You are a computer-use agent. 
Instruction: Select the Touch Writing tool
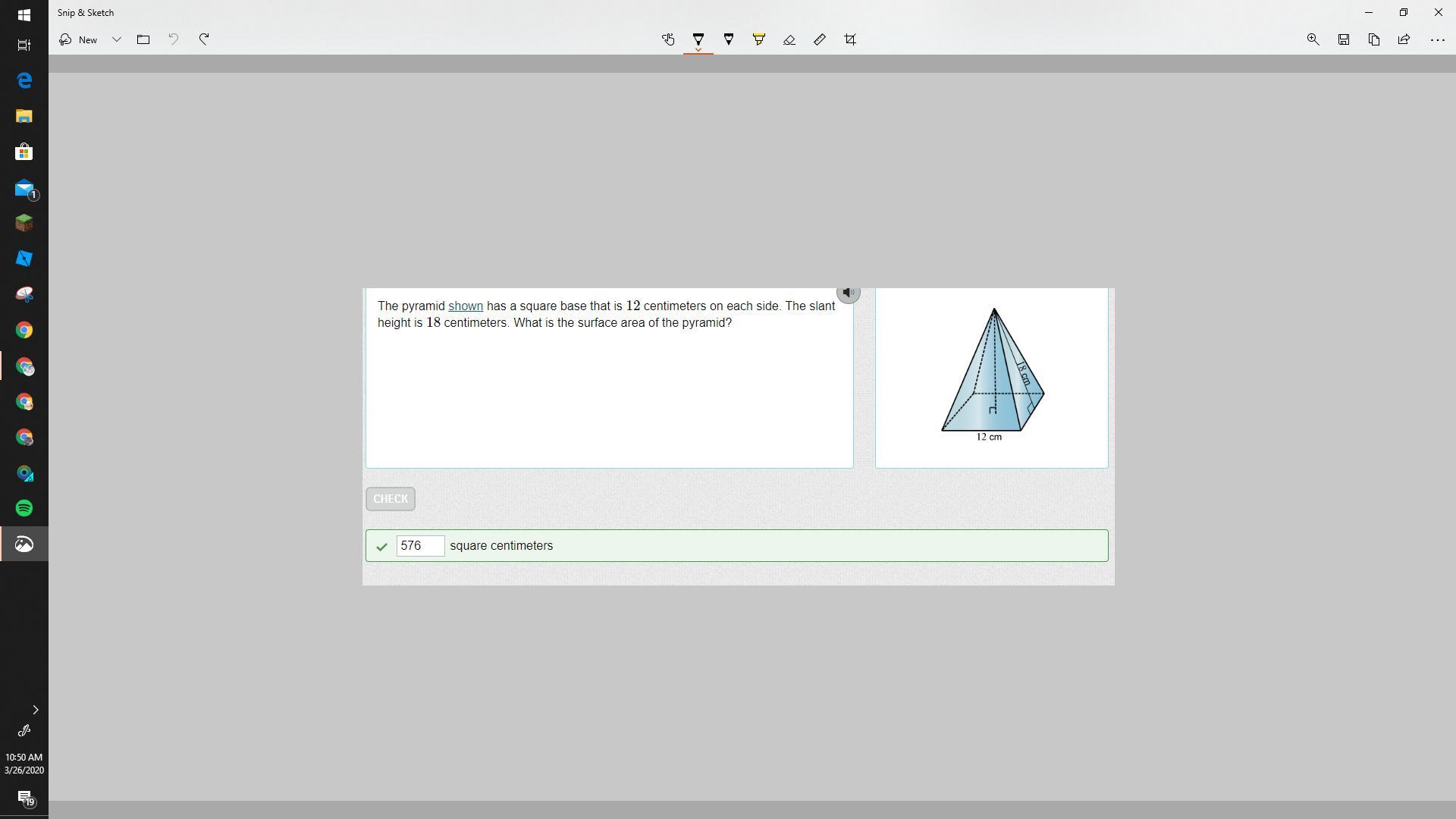pyautogui.click(x=668, y=39)
